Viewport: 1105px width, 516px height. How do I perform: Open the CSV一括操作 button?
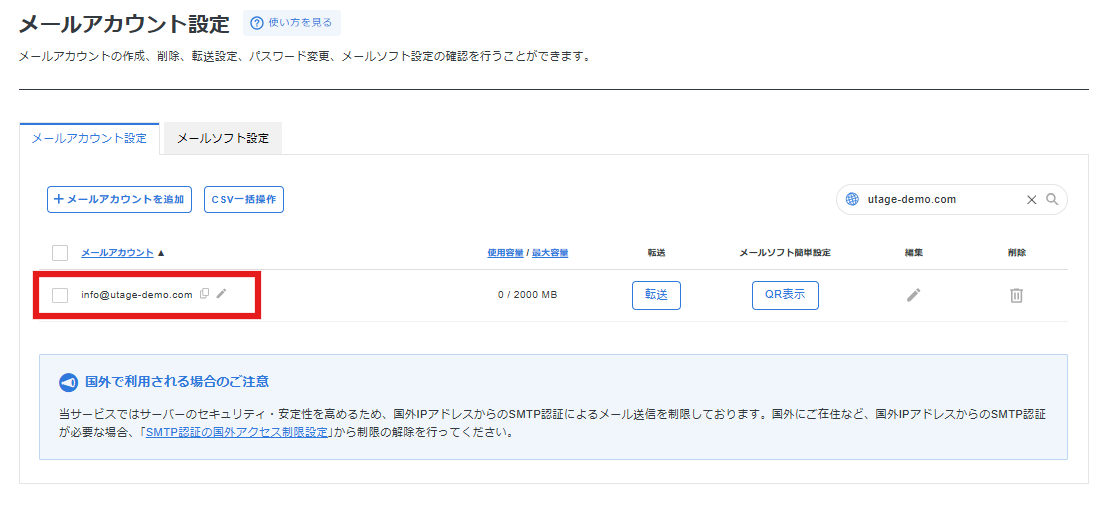point(244,200)
